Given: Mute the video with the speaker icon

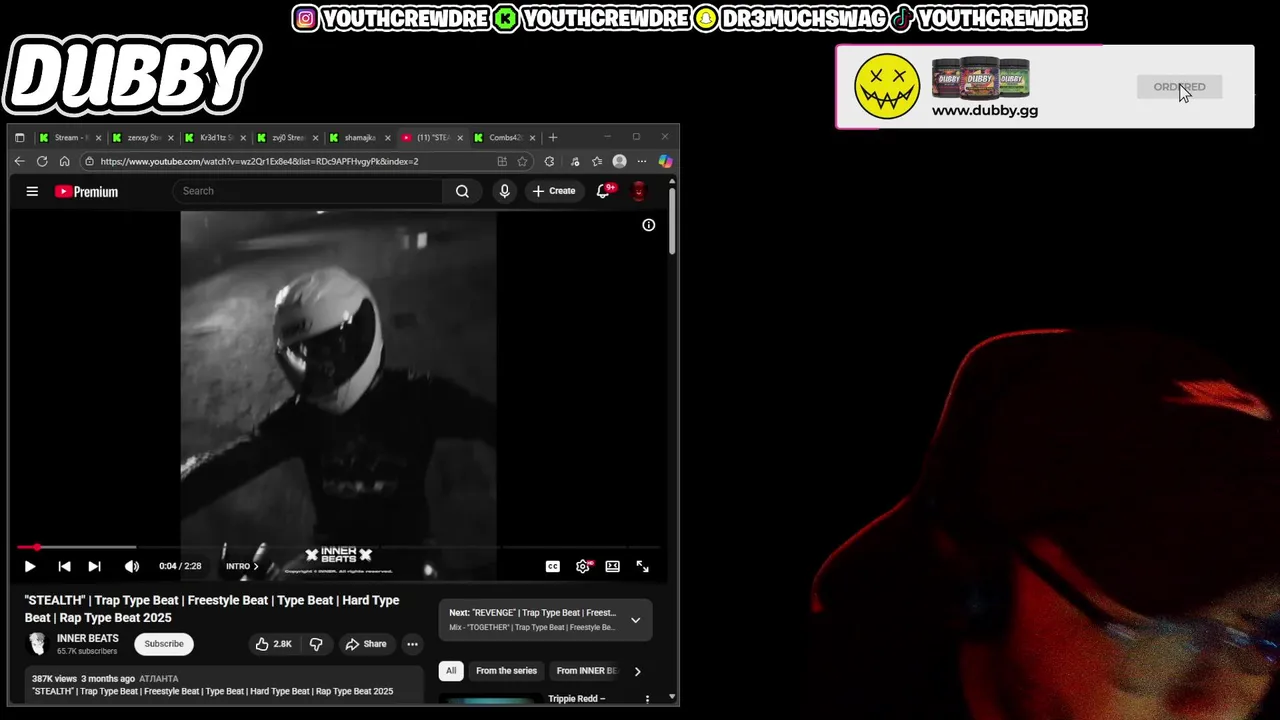Looking at the screenshot, I should tap(131, 566).
